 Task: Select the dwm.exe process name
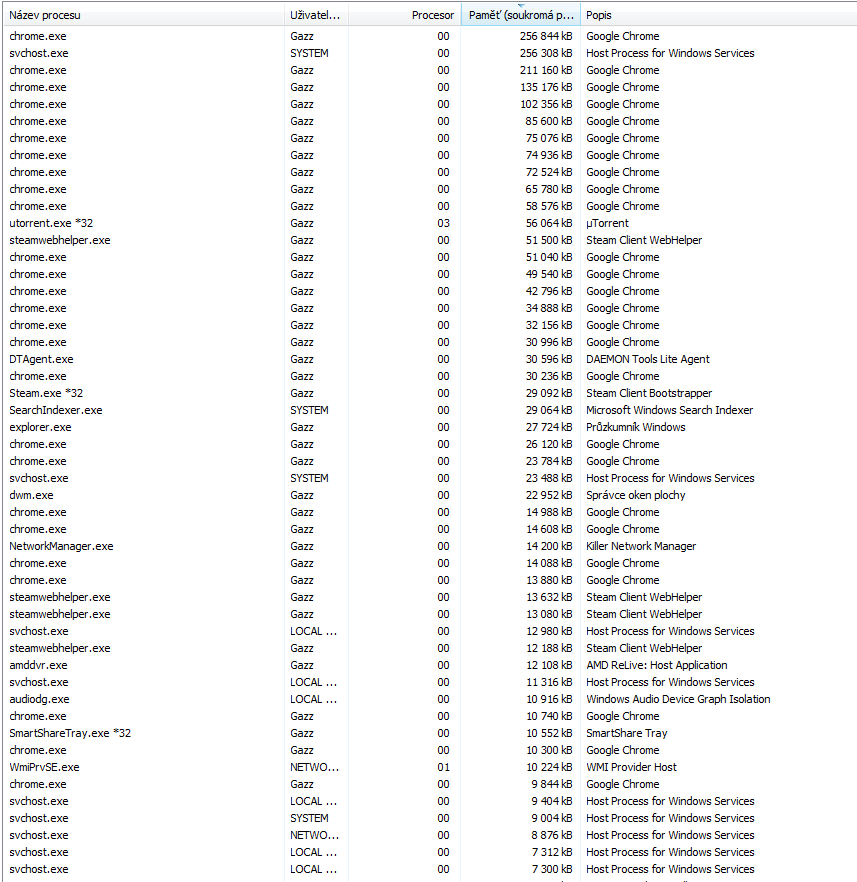[31, 495]
